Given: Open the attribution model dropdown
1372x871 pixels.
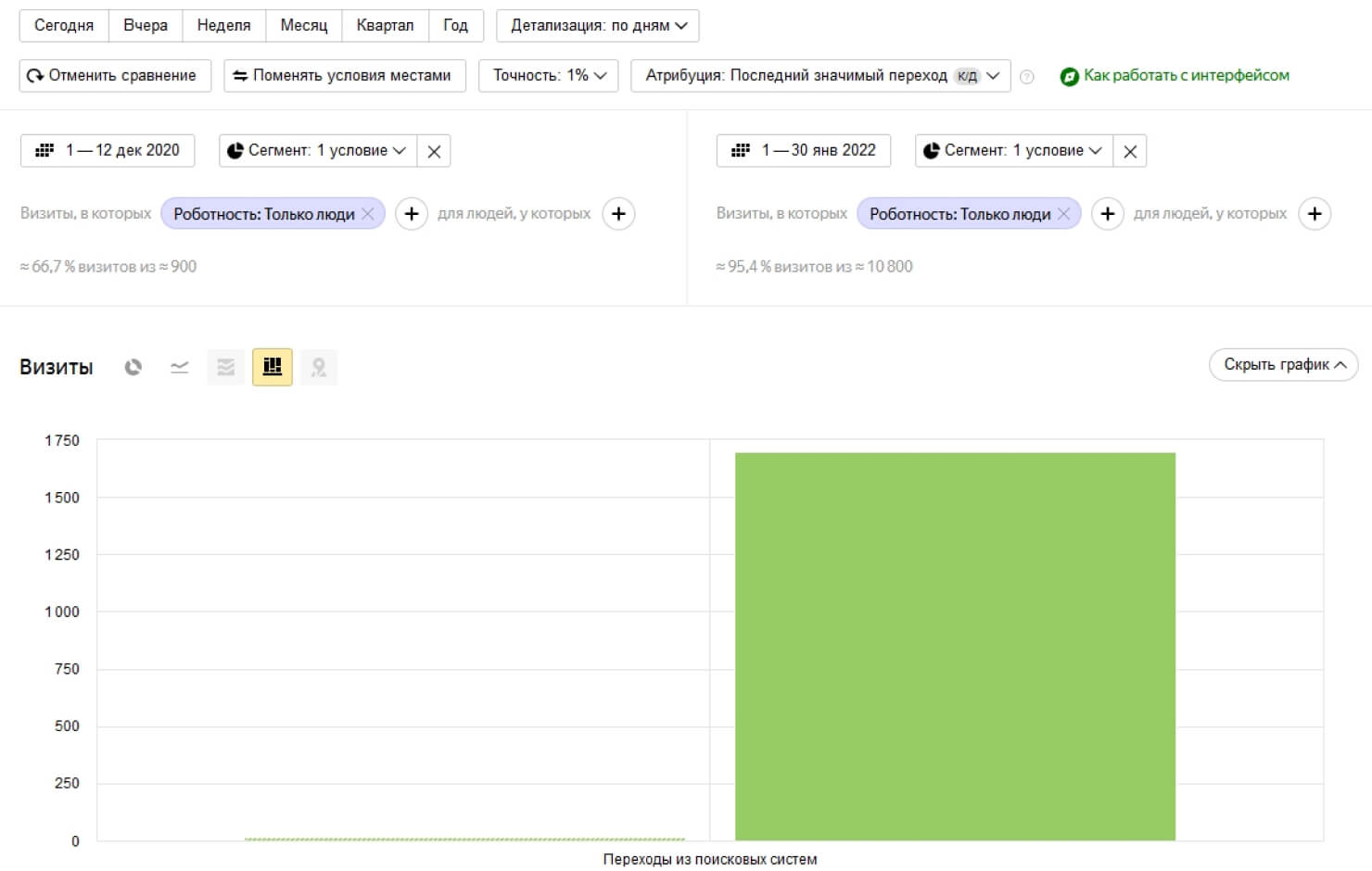Looking at the screenshot, I should [820, 76].
